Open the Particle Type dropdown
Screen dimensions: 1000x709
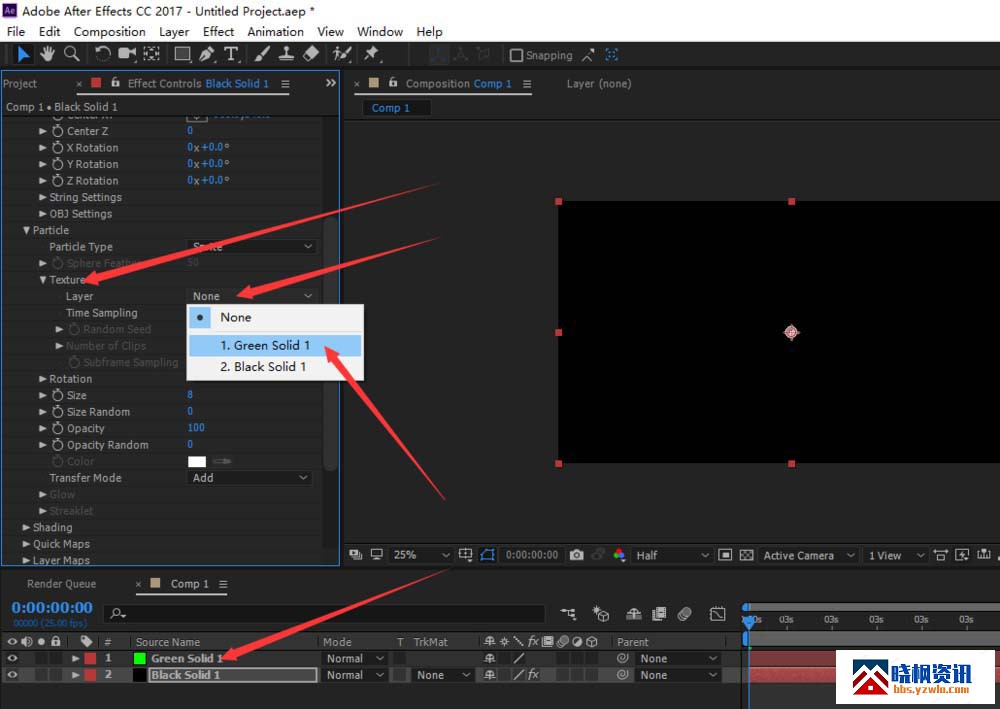pos(251,247)
